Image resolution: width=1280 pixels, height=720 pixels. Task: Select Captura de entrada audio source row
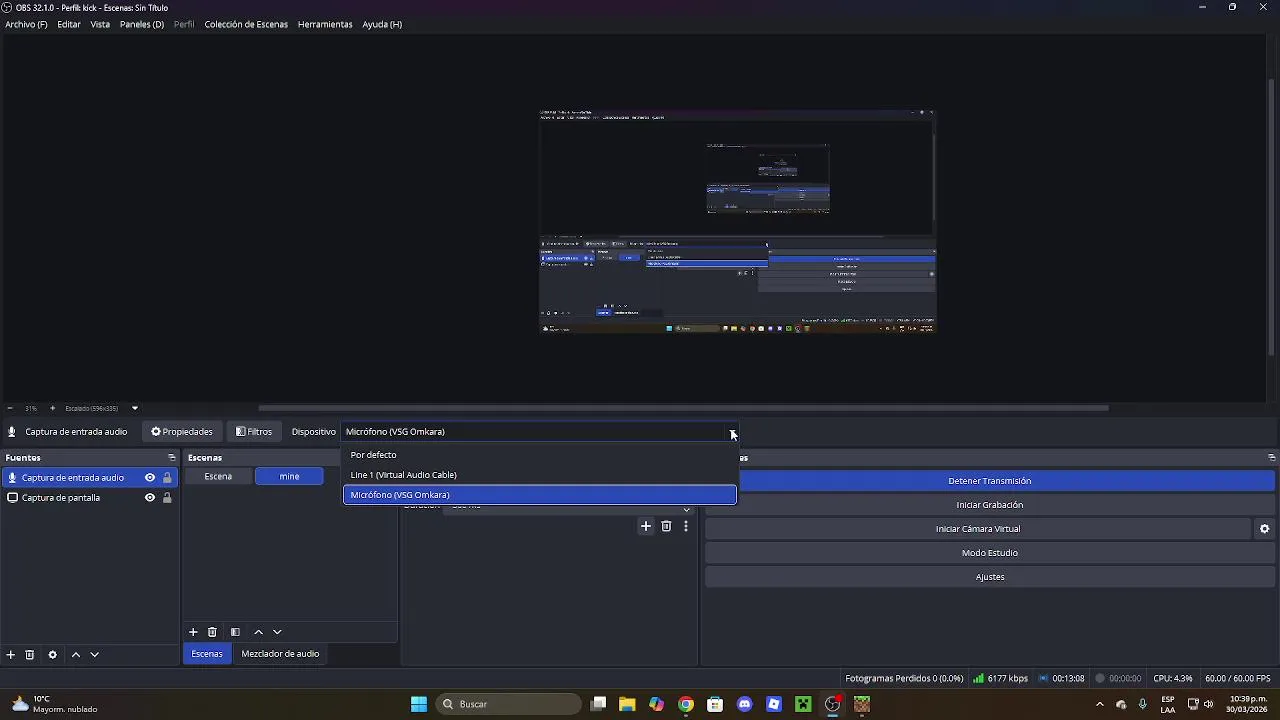90,478
